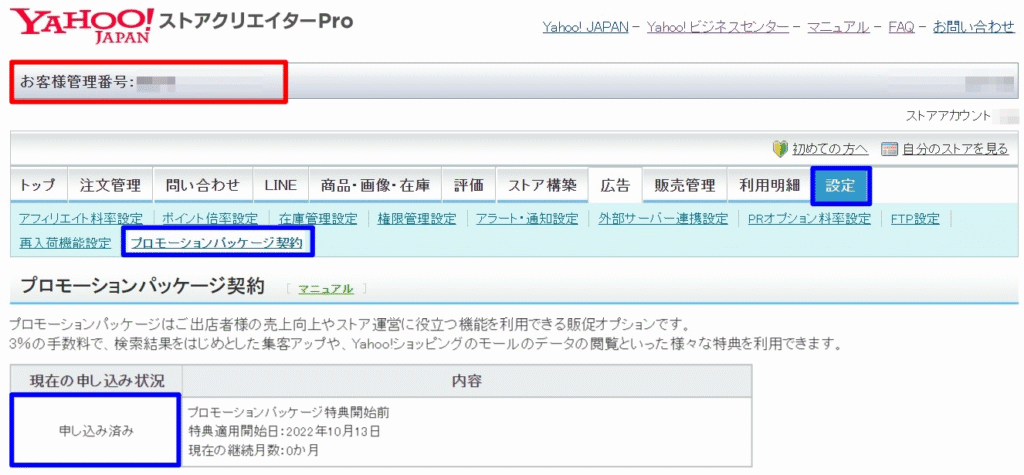Click the お客様管理番号 label
This screenshot has width=1024, height=475.
77,82
